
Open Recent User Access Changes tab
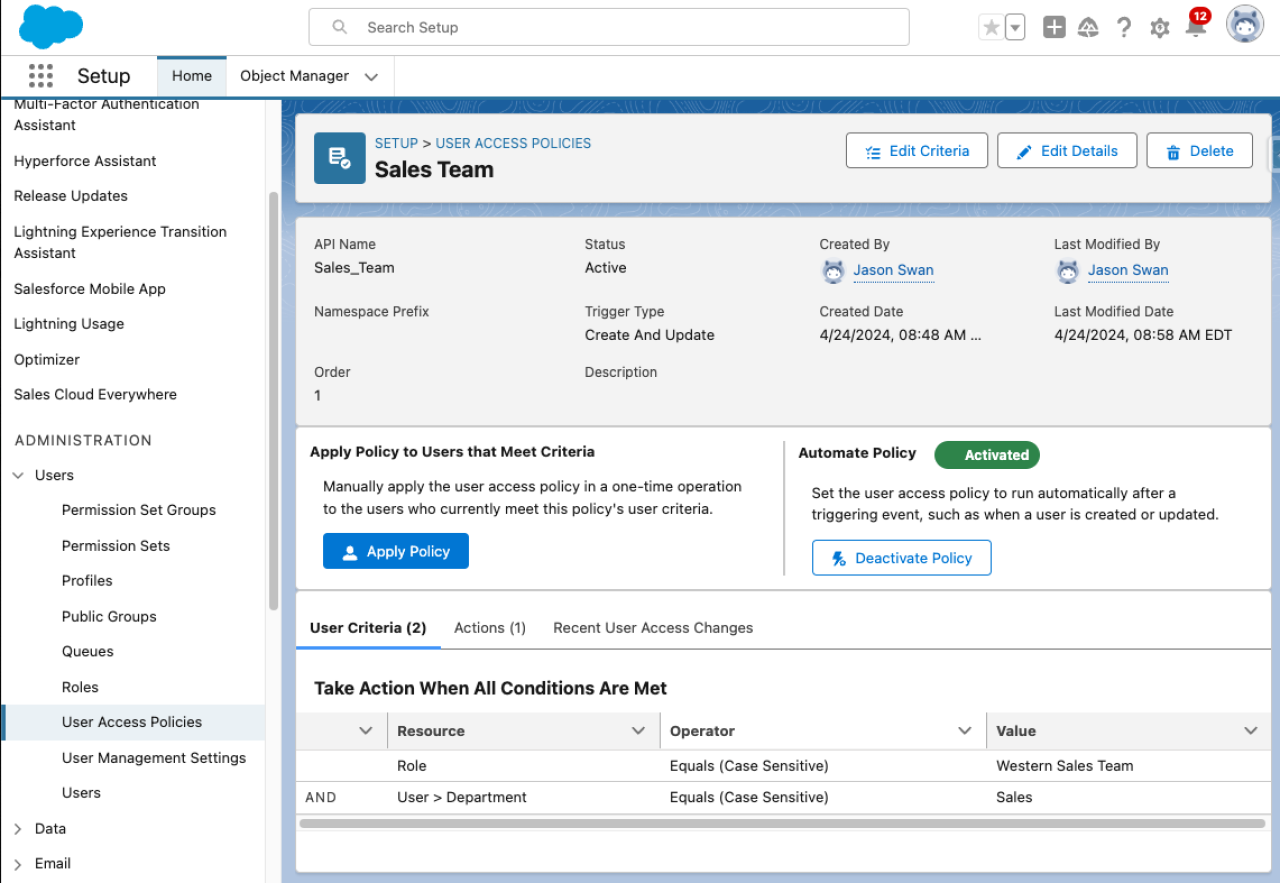tap(653, 628)
